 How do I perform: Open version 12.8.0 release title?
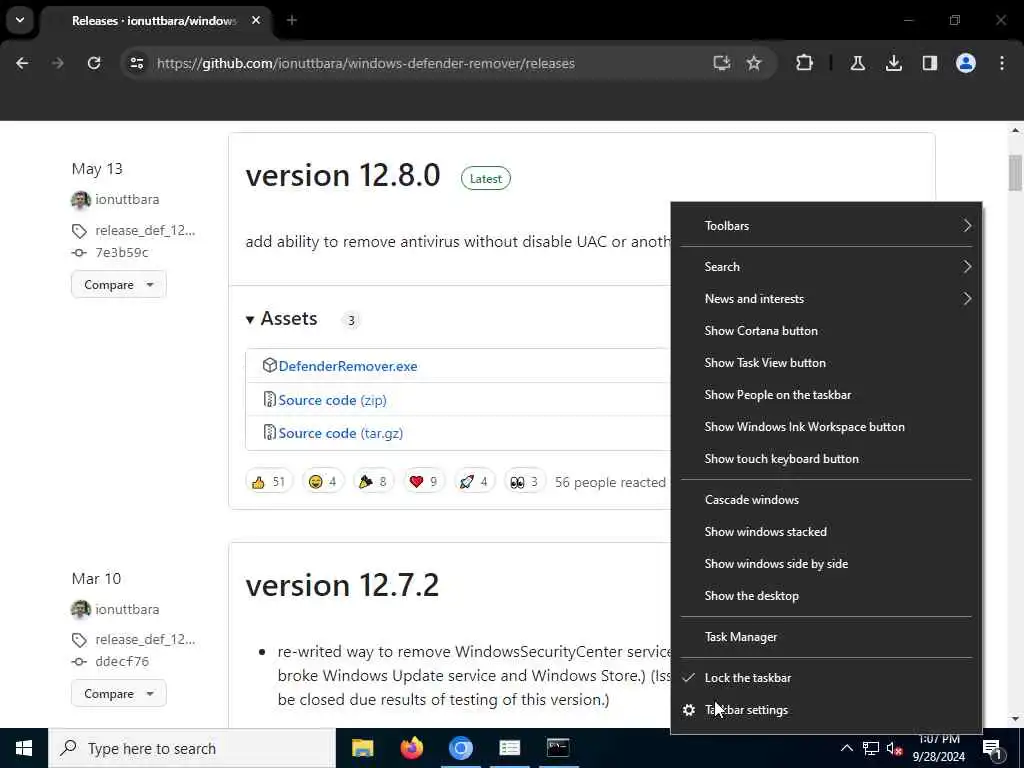click(x=343, y=176)
